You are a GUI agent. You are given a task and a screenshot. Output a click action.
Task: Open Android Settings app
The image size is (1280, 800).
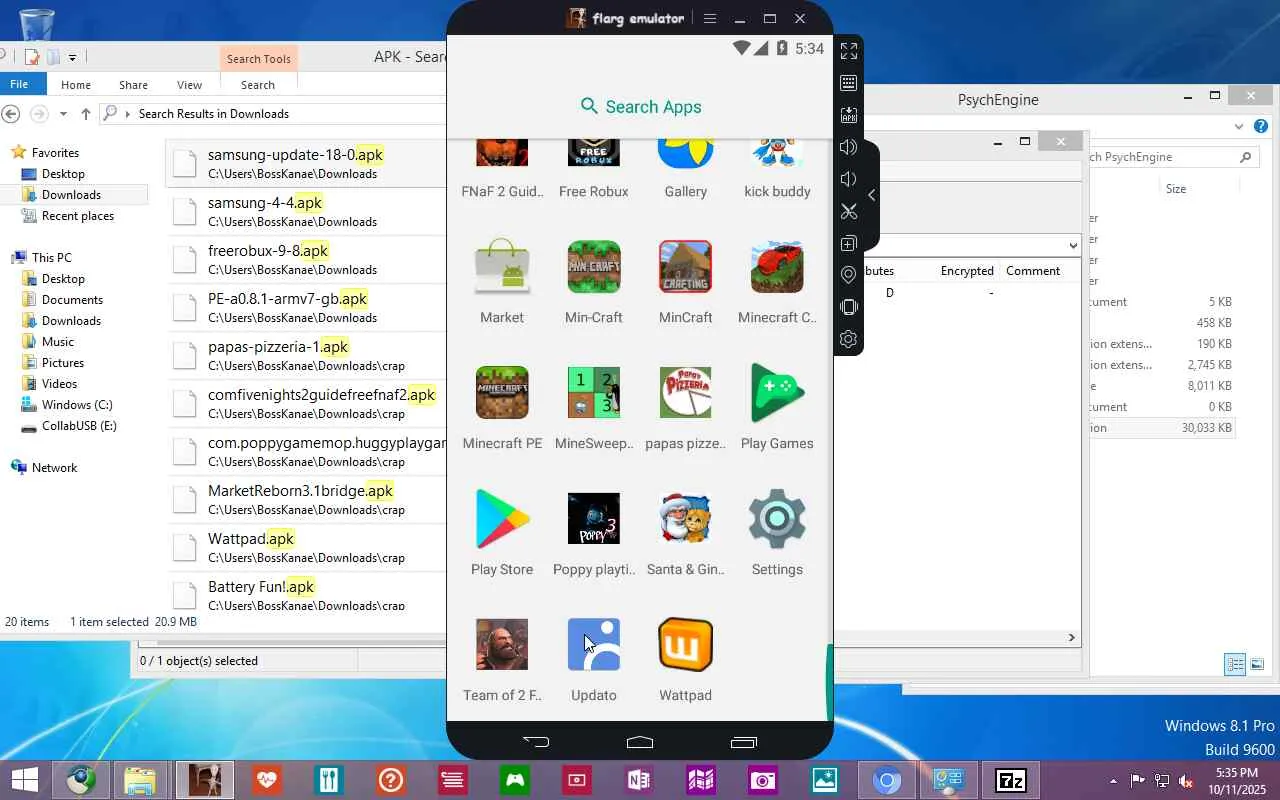(x=777, y=534)
